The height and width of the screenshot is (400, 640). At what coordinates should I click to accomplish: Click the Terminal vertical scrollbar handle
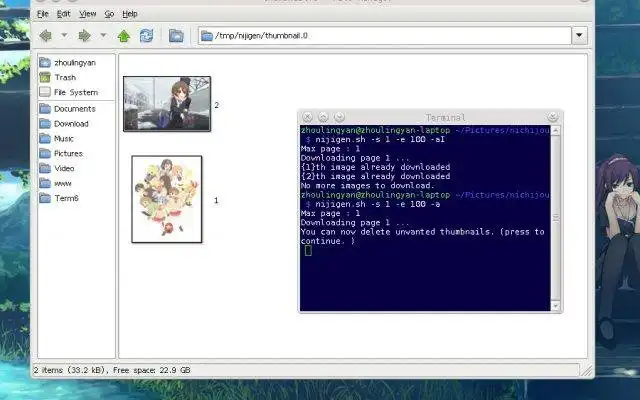coord(556,218)
